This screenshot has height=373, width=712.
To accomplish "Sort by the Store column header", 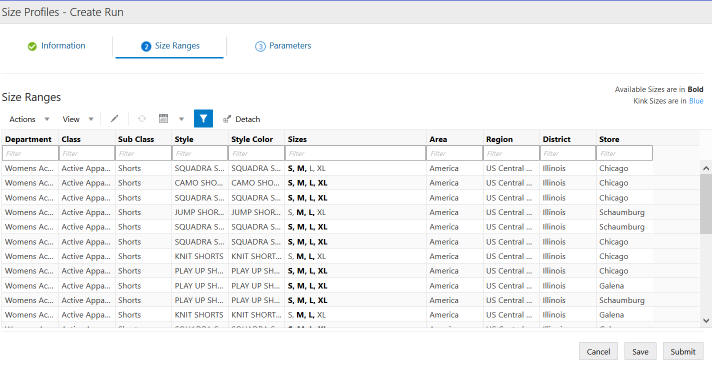I will click(609, 139).
